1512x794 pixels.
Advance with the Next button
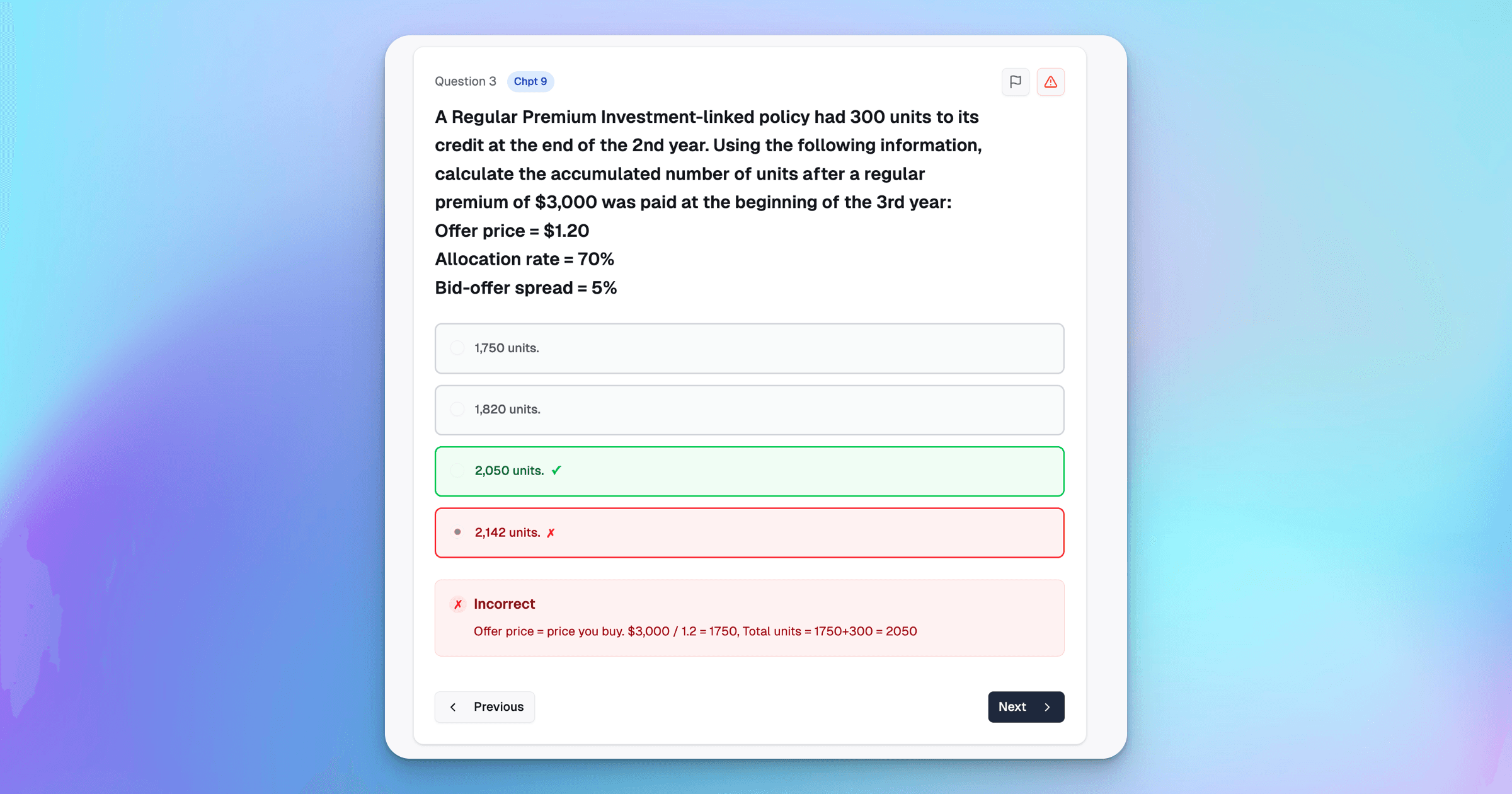[1025, 707]
